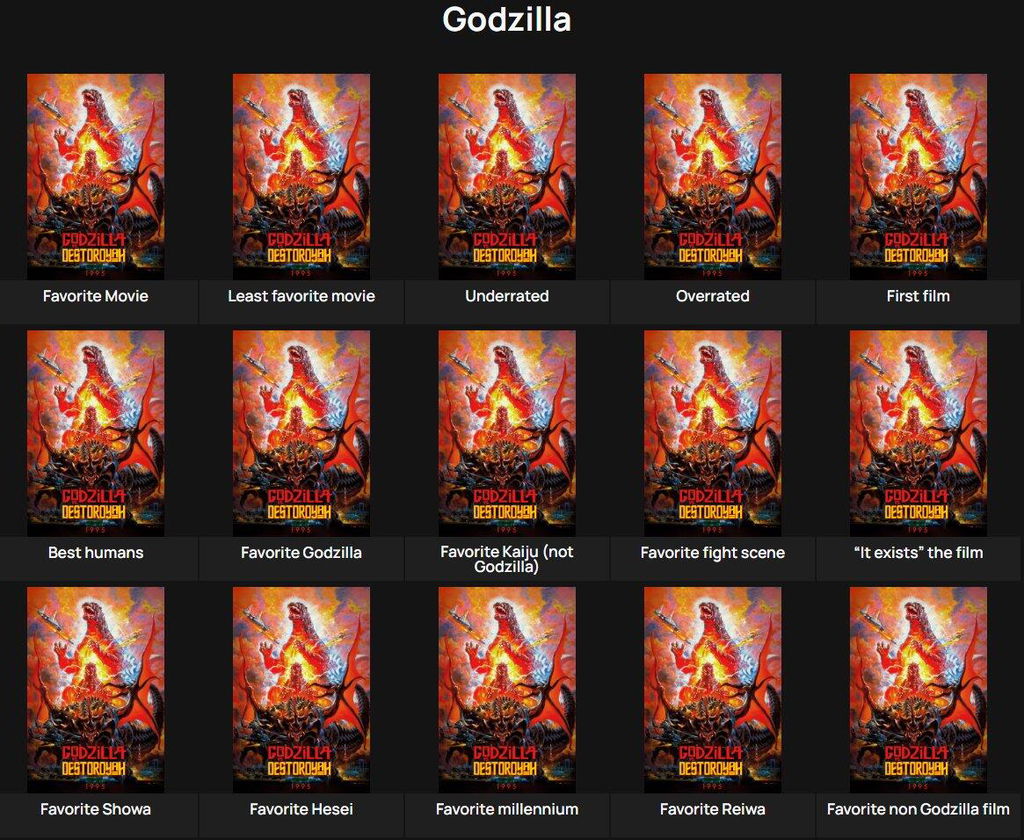
Task: Open poster for Favorite Kaiju (not Godzilla)
Action: point(507,433)
